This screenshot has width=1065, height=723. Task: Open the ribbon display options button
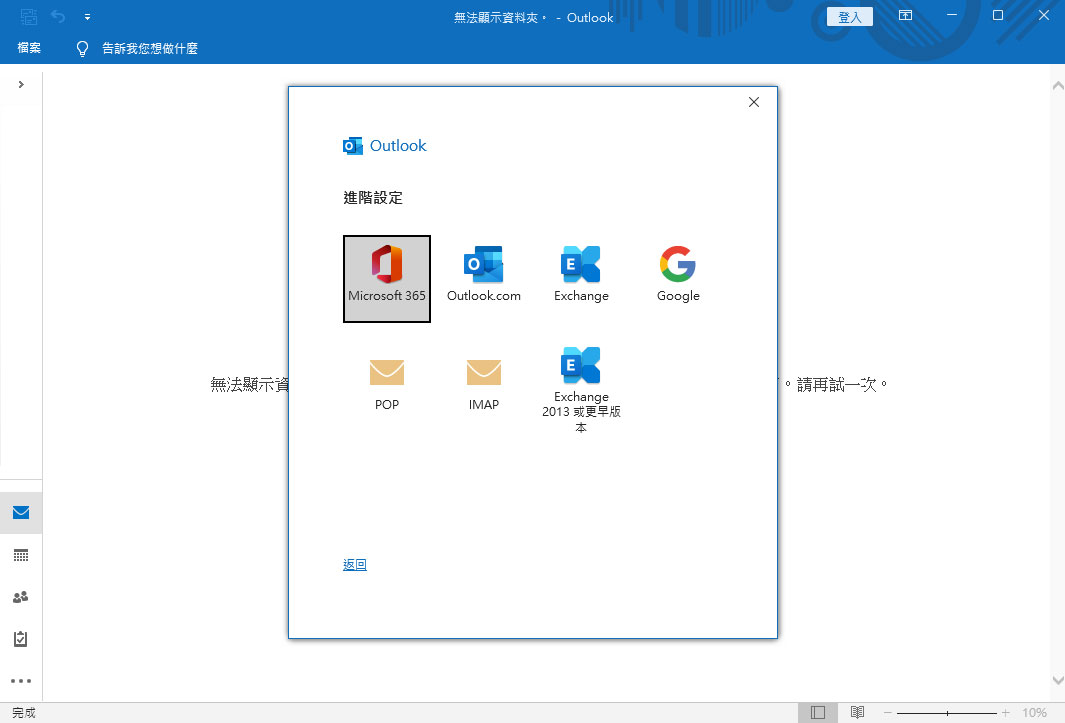point(905,15)
